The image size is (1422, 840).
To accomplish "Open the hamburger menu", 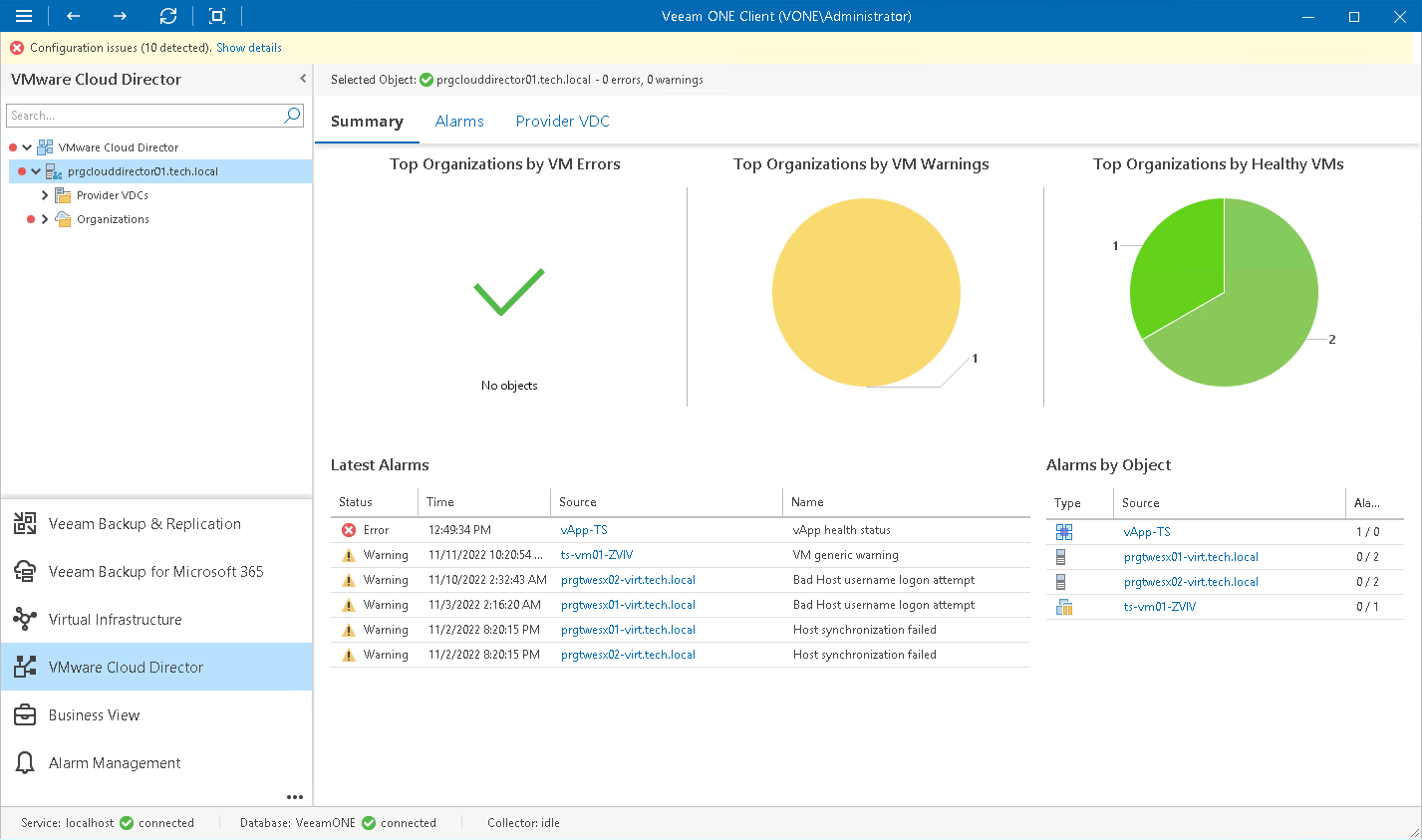I will (23, 16).
